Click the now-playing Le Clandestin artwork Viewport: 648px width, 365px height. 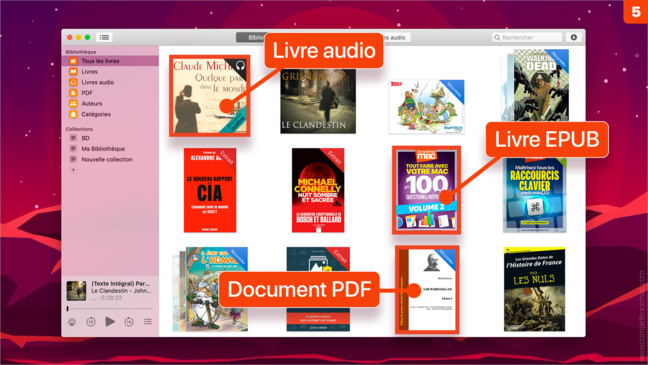pyautogui.click(x=76, y=291)
